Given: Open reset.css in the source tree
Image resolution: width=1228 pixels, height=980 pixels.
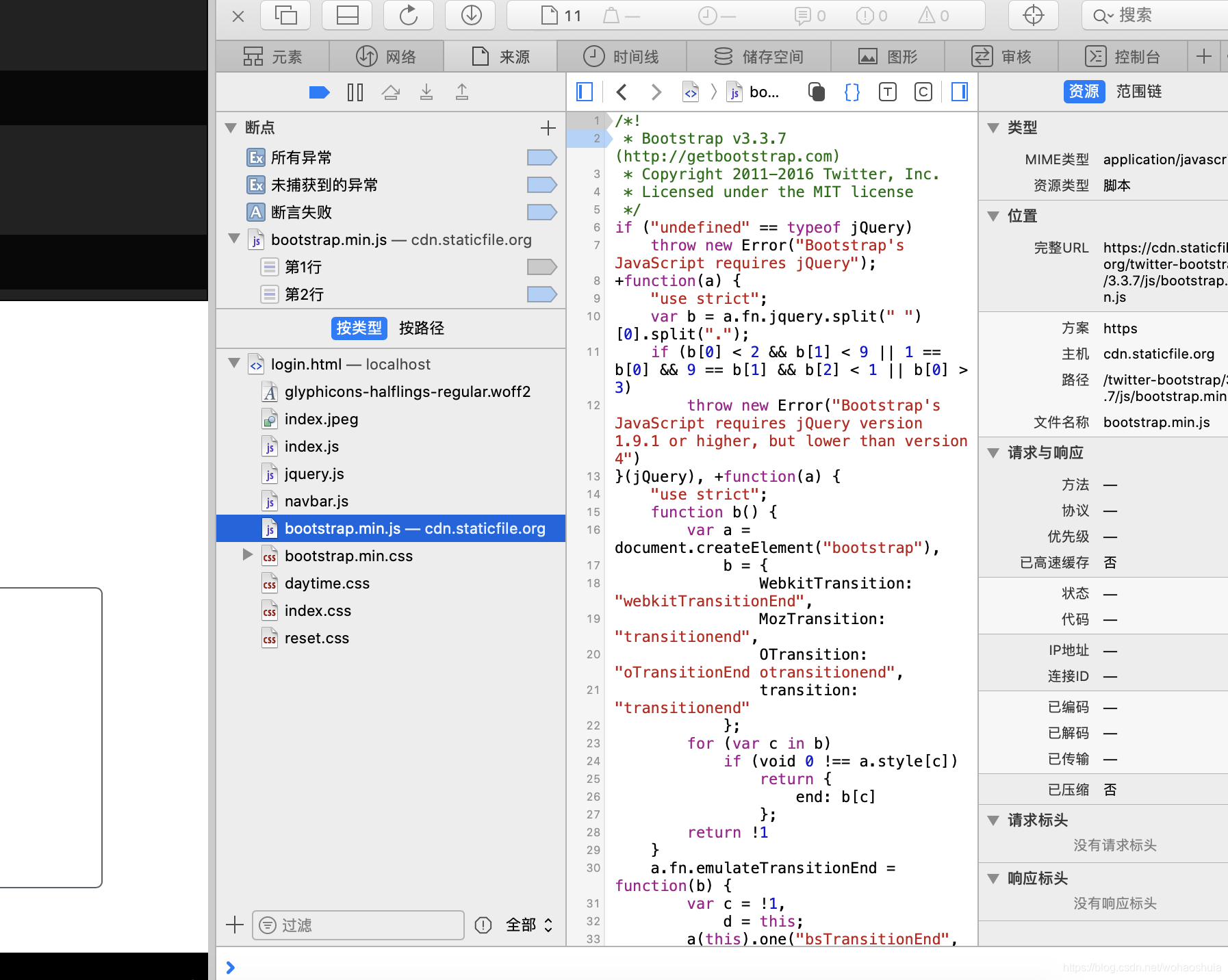Looking at the screenshot, I should [x=391, y=638].
